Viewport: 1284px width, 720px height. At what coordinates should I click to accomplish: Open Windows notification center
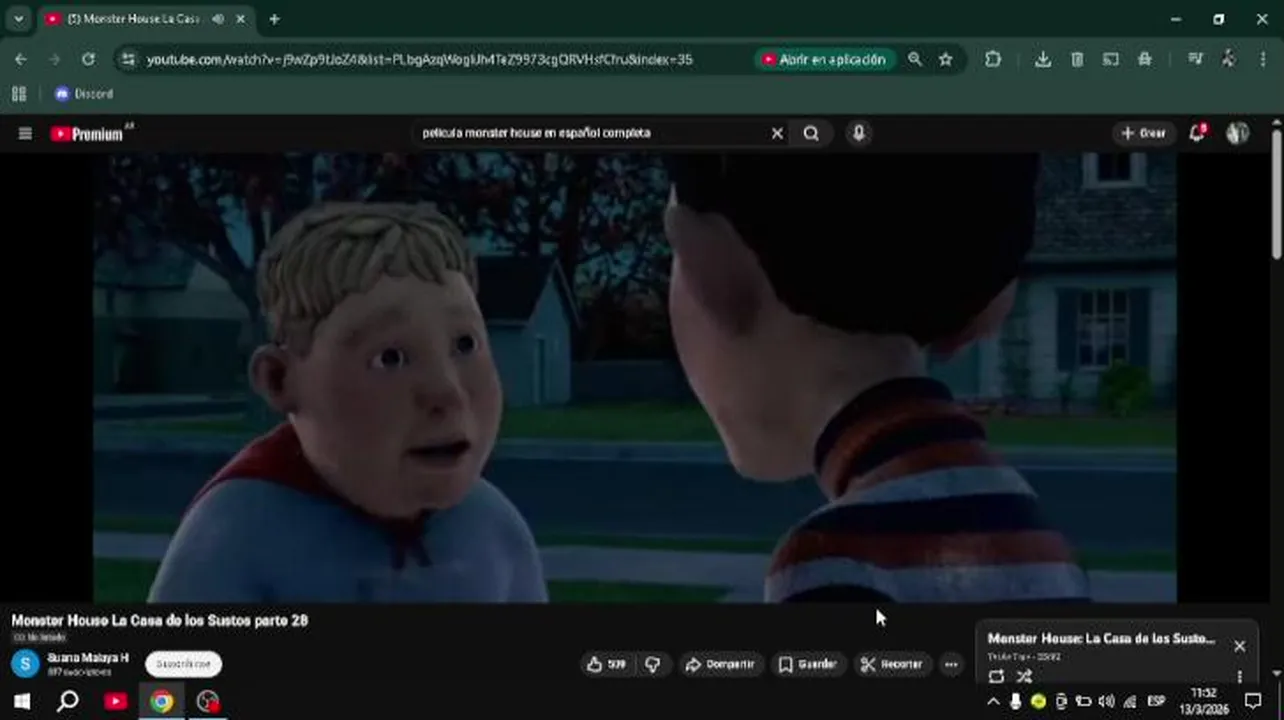[1253, 702]
